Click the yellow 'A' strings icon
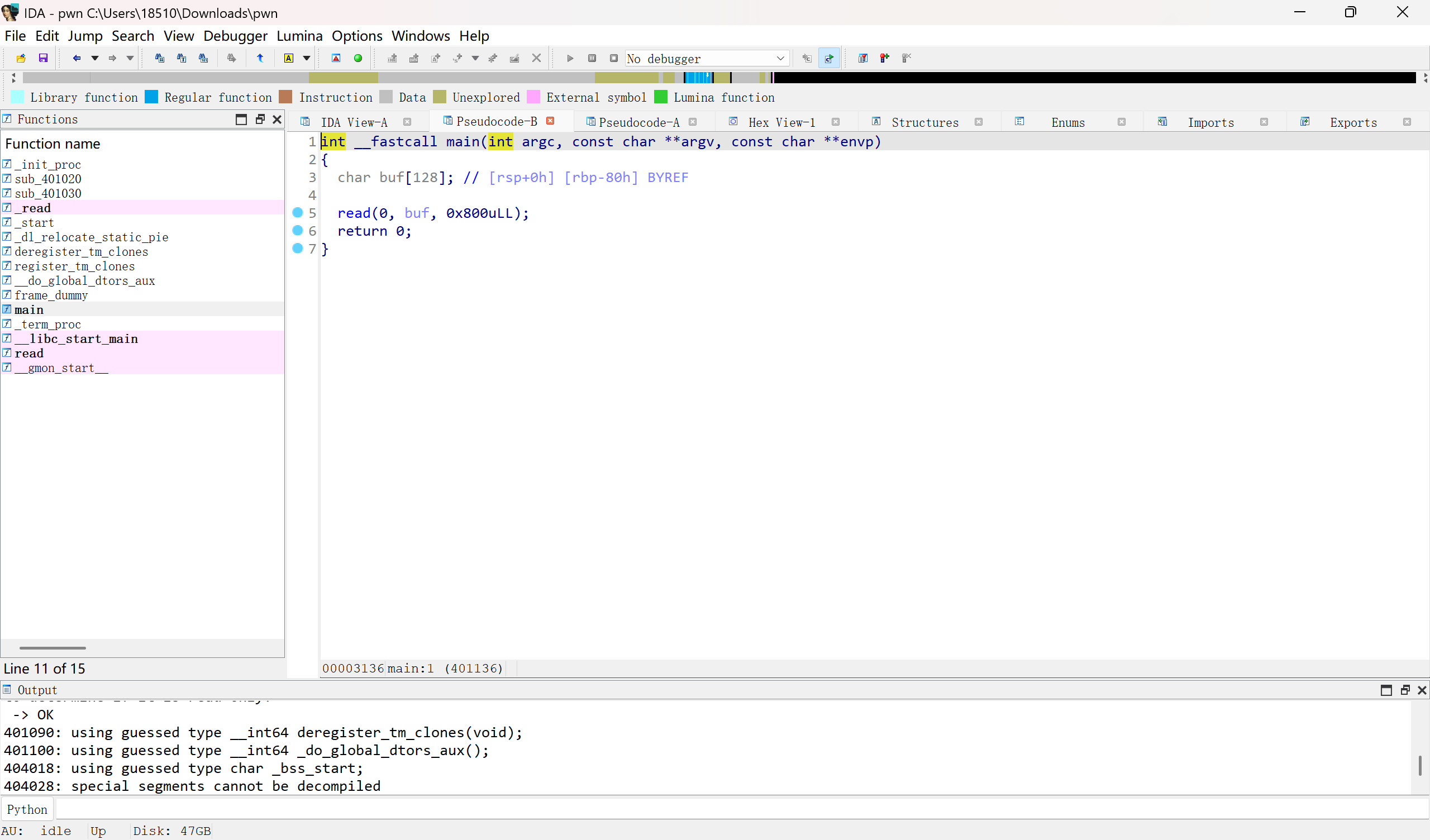The width and height of the screenshot is (1430, 840). click(289, 58)
